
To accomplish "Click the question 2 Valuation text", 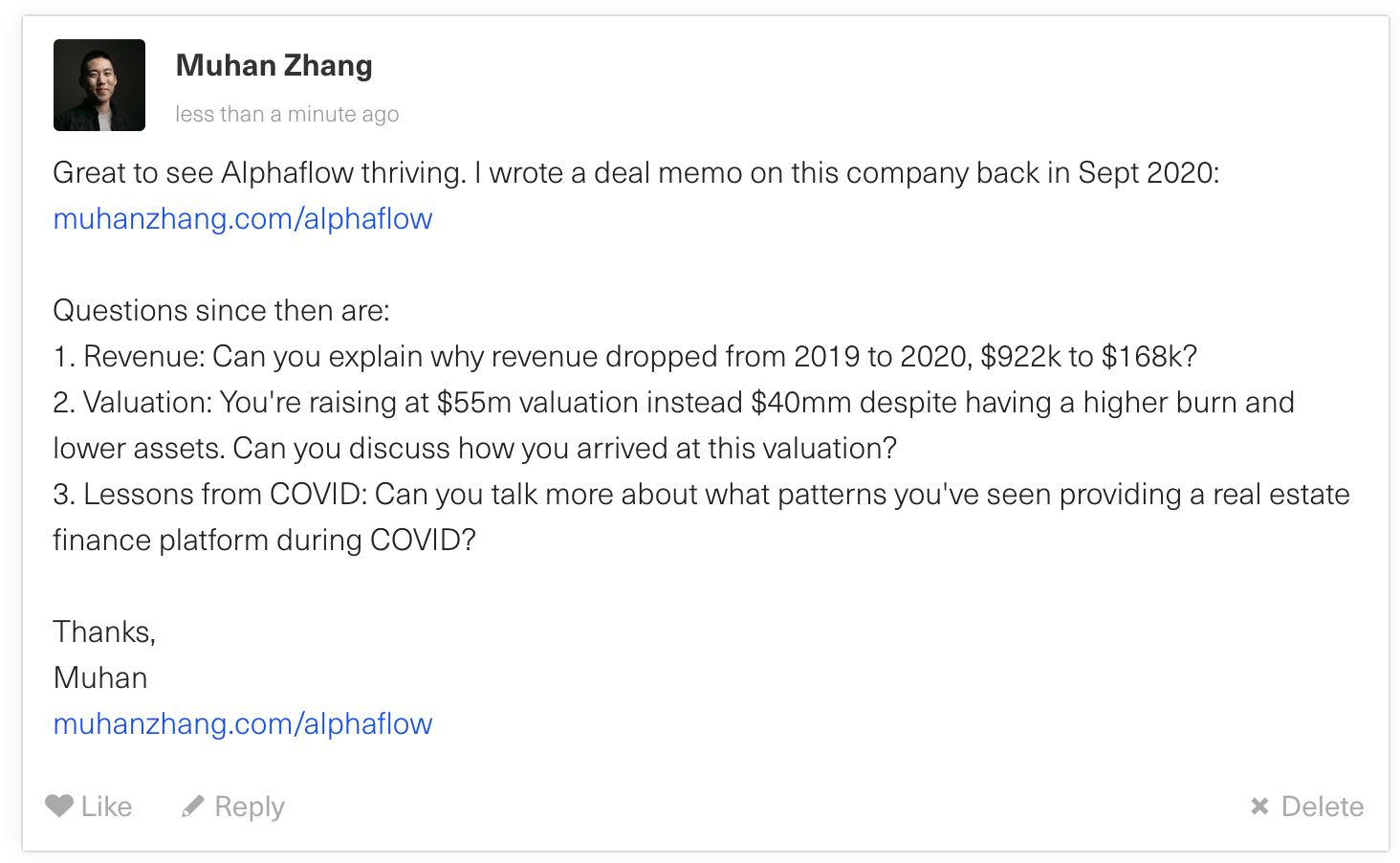I will coord(673,402).
